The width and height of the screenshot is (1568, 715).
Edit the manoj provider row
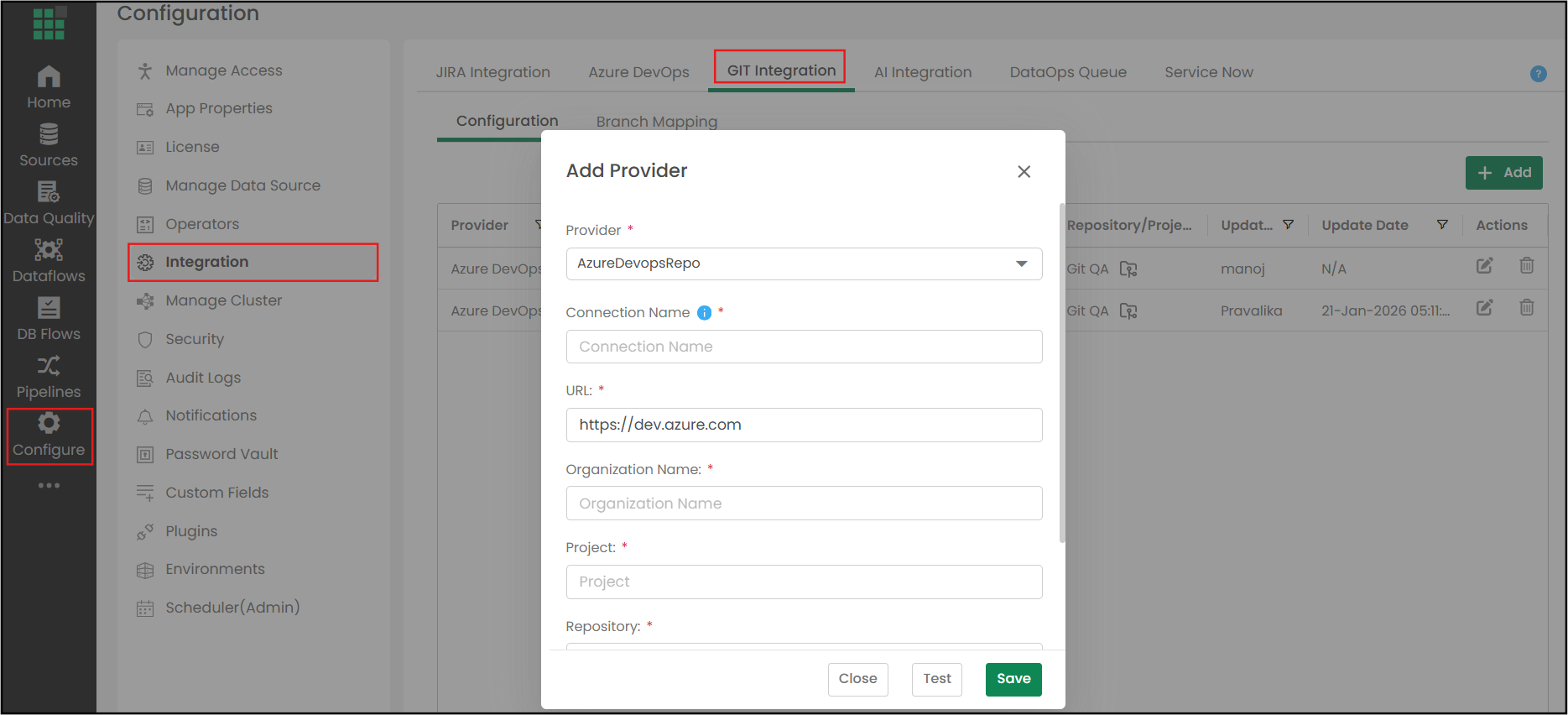(1484, 266)
